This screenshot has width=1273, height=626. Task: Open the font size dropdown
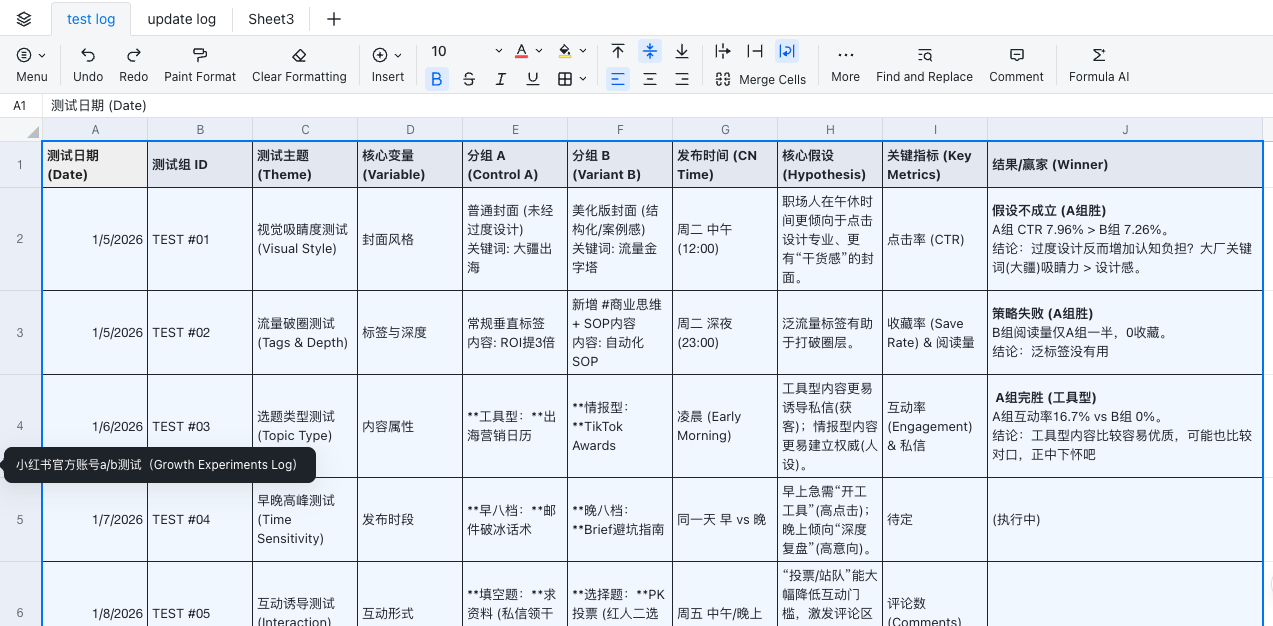pyautogui.click(x=497, y=51)
